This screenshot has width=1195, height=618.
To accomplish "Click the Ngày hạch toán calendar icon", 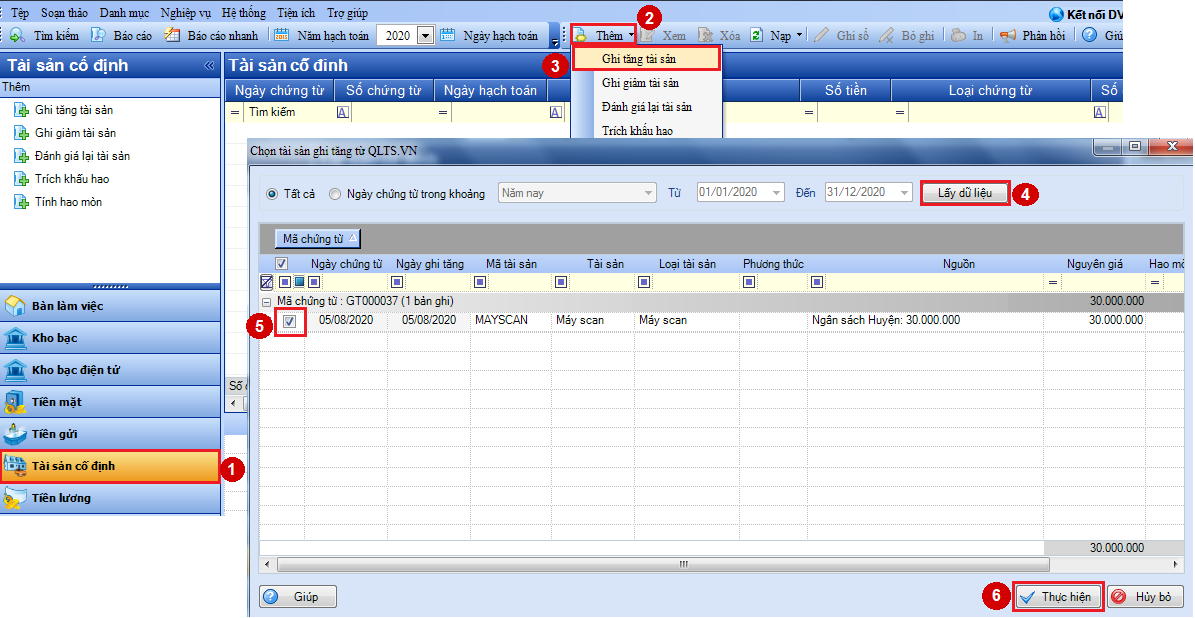I will click(448, 35).
